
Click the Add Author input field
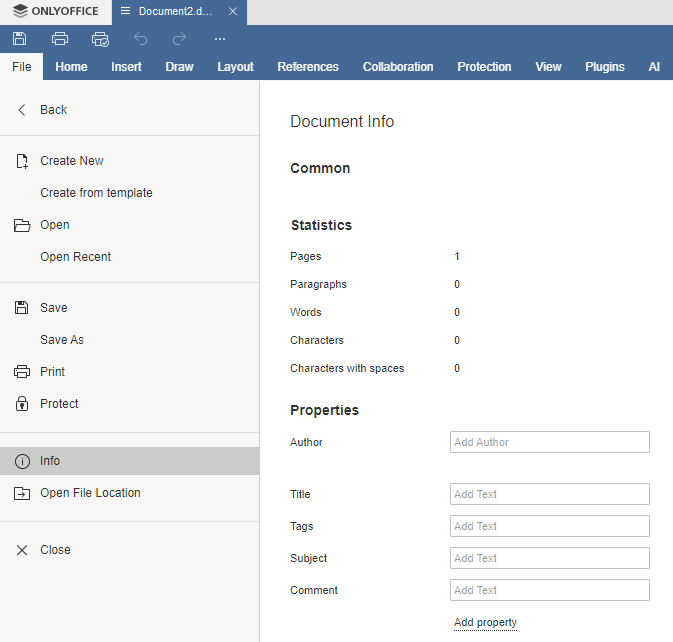(549, 442)
